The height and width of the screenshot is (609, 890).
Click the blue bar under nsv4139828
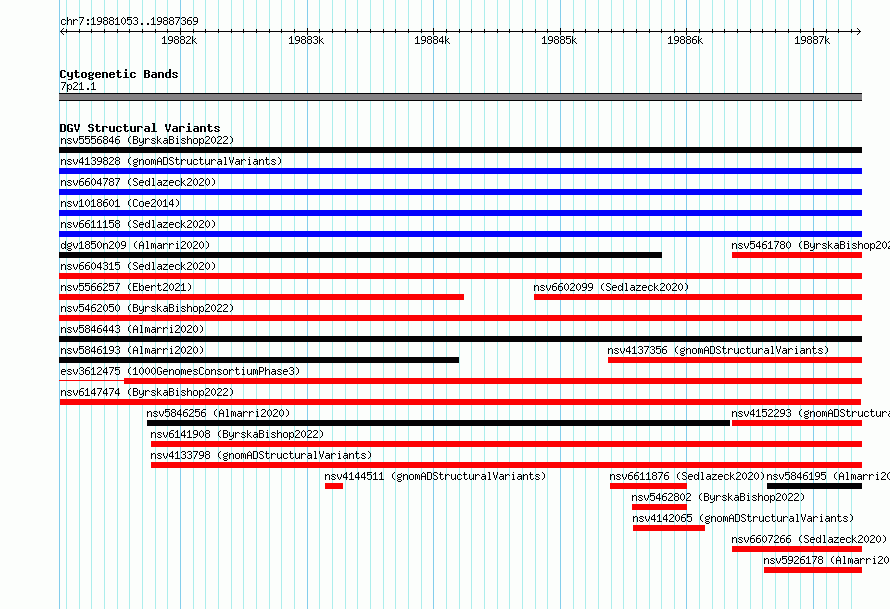pos(460,171)
